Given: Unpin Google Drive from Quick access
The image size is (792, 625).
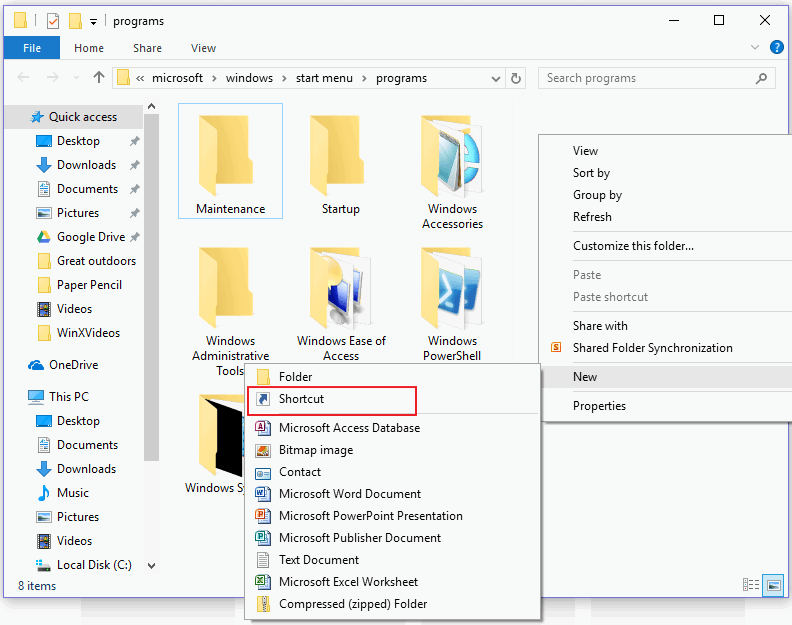Looking at the screenshot, I should pos(135,237).
